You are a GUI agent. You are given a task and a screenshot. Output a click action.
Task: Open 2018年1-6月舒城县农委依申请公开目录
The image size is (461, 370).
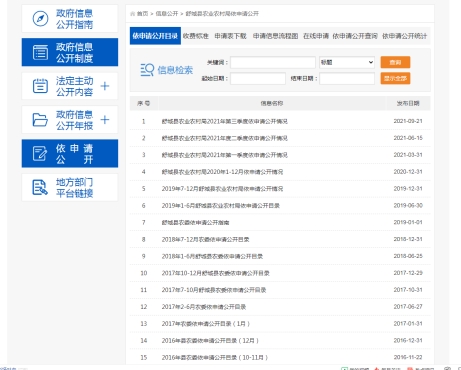tap(212, 256)
